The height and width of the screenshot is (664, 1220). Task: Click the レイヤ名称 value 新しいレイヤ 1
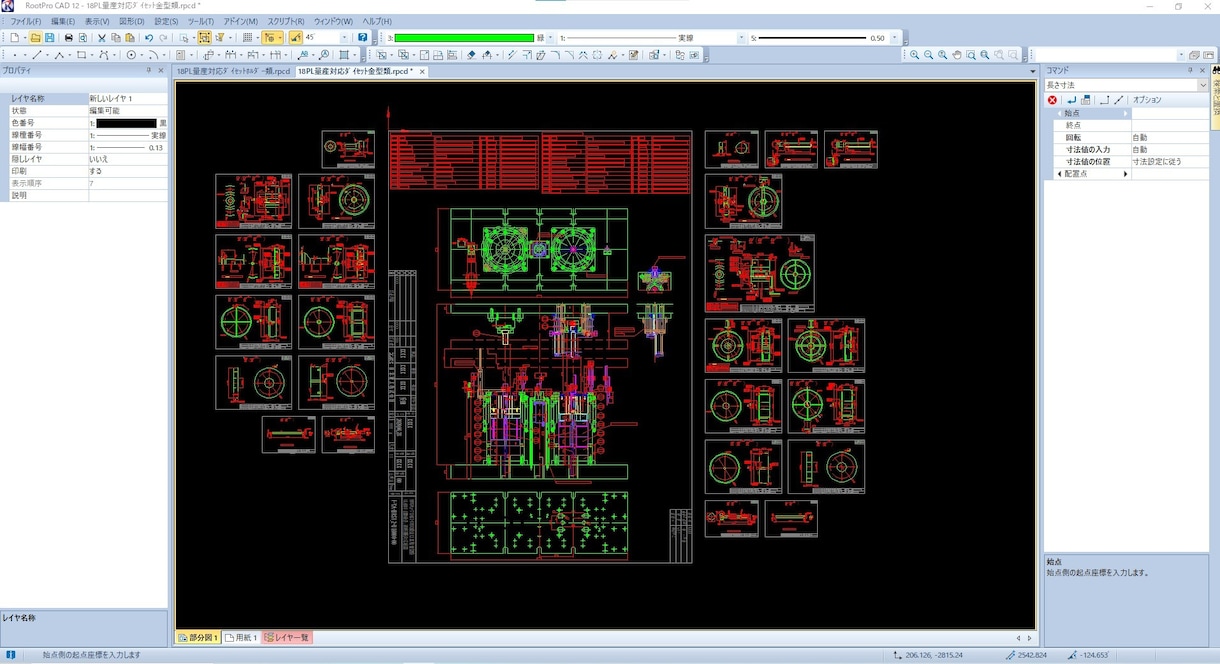(128, 99)
